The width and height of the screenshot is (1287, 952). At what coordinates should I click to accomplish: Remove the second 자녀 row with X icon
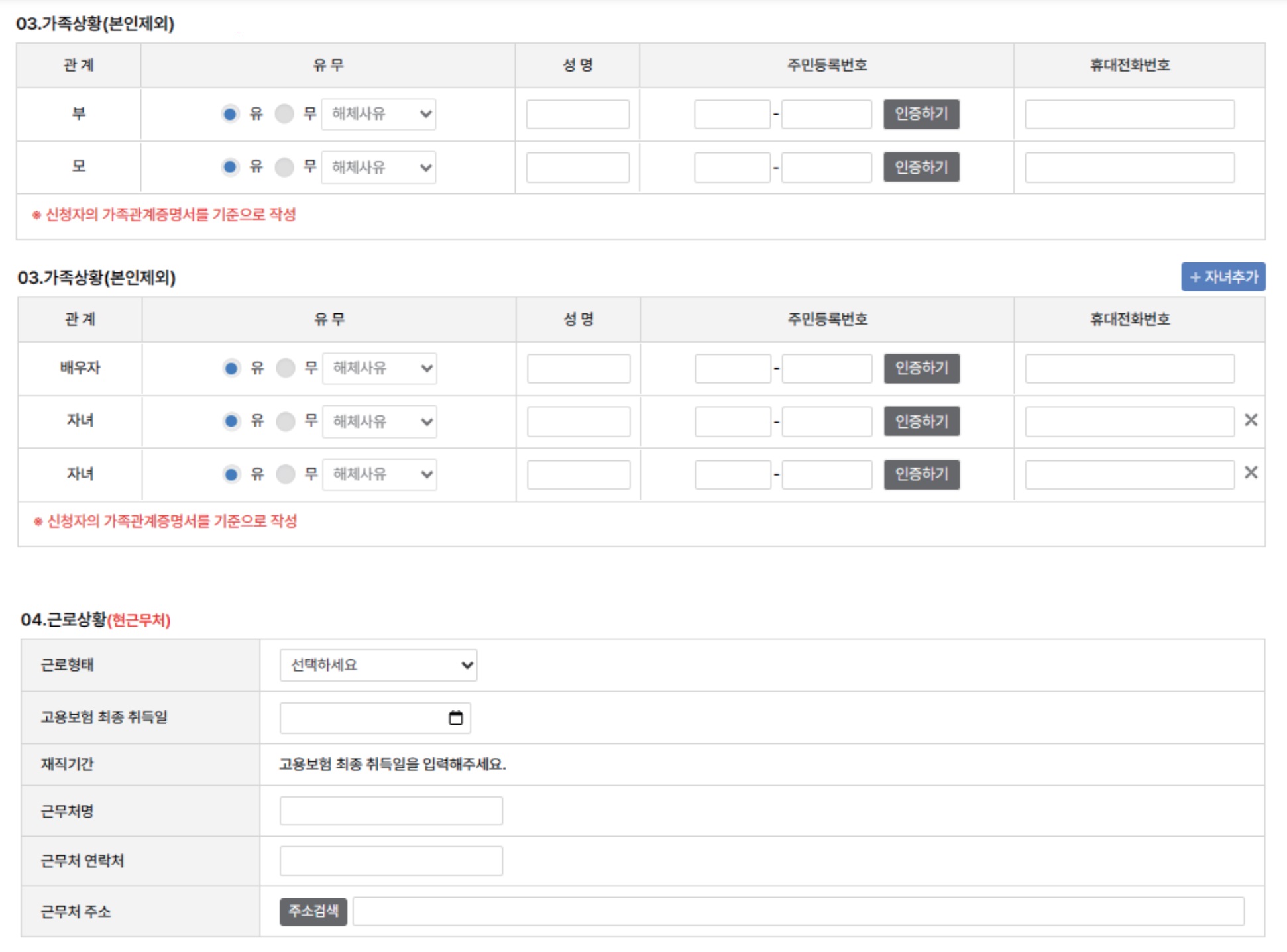coord(1250,472)
